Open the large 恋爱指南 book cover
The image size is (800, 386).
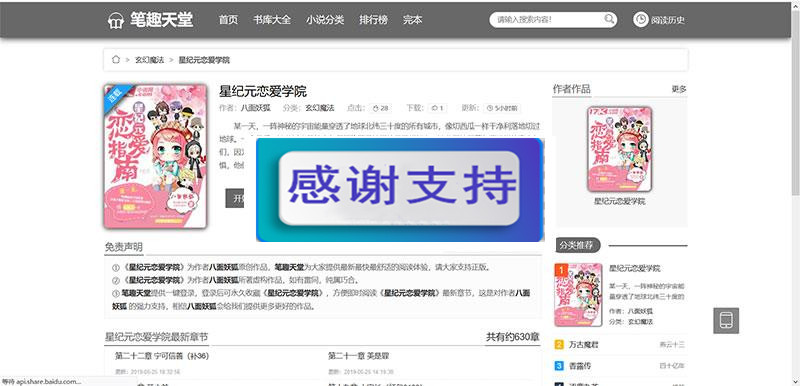(x=155, y=156)
